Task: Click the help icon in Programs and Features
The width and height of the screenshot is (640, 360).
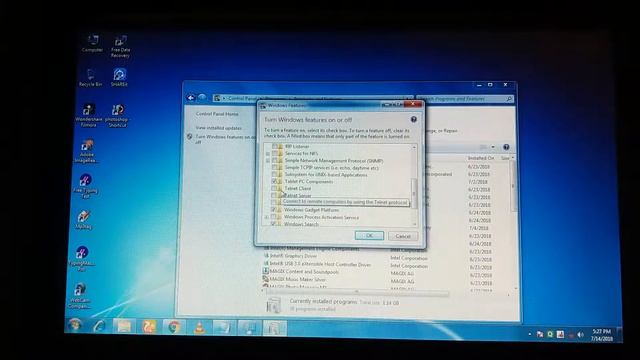Action: 506,147
